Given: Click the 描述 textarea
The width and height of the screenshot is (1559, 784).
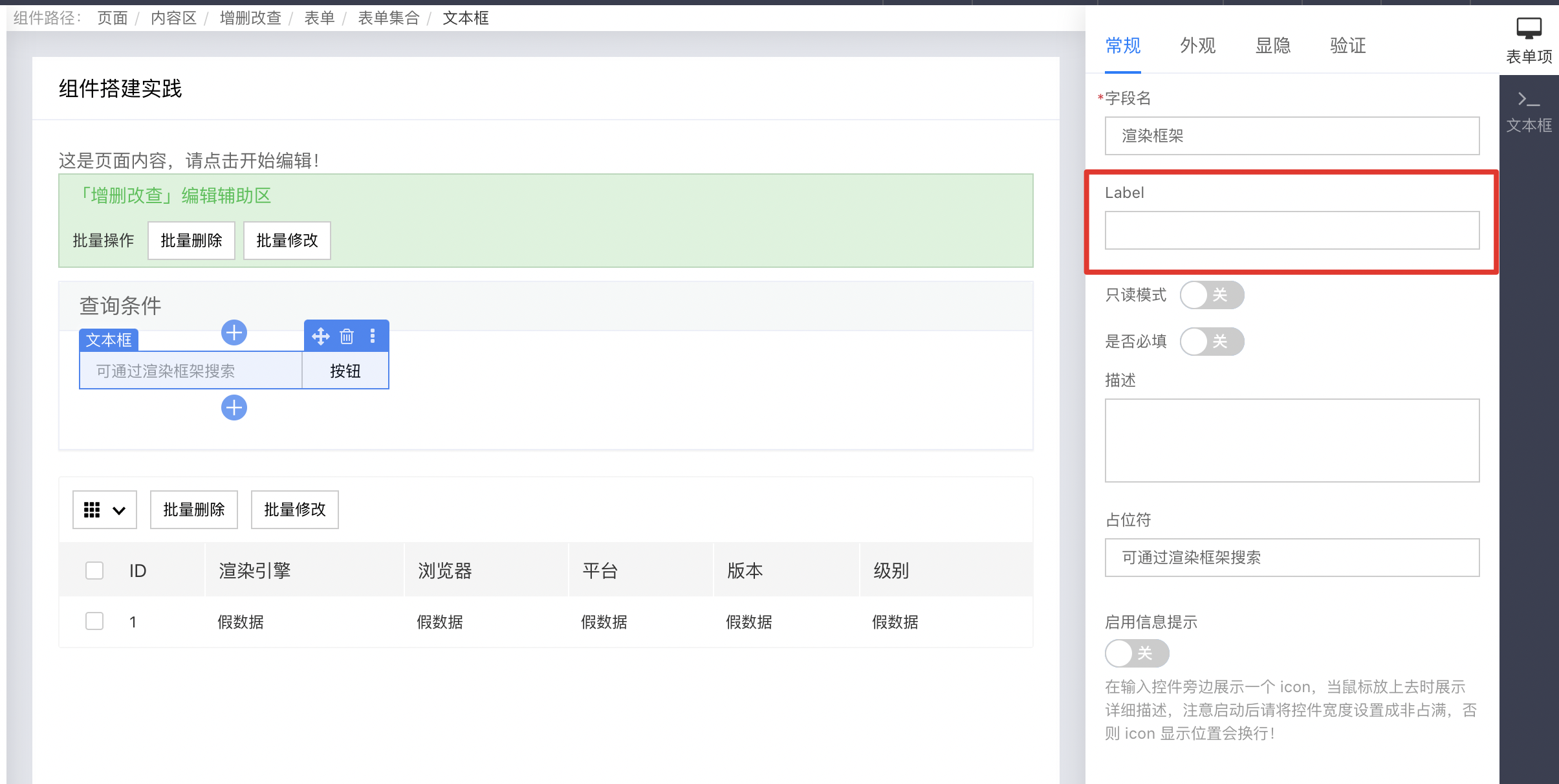Looking at the screenshot, I should click(x=1292, y=441).
